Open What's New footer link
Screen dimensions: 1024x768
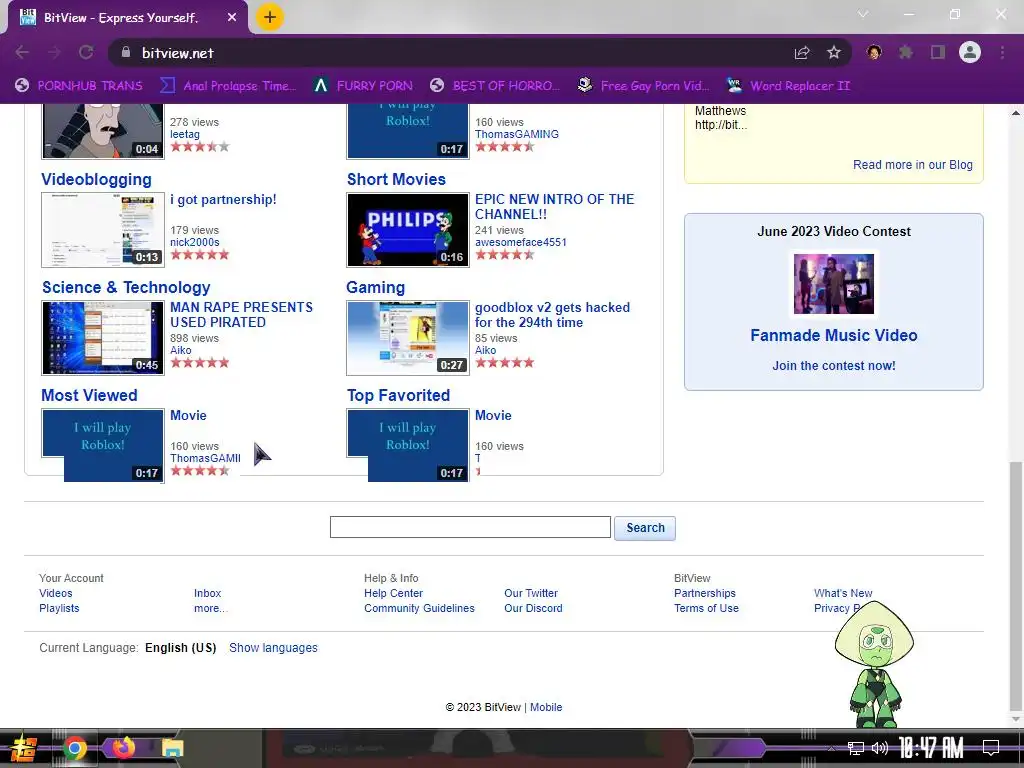click(843, 593)
